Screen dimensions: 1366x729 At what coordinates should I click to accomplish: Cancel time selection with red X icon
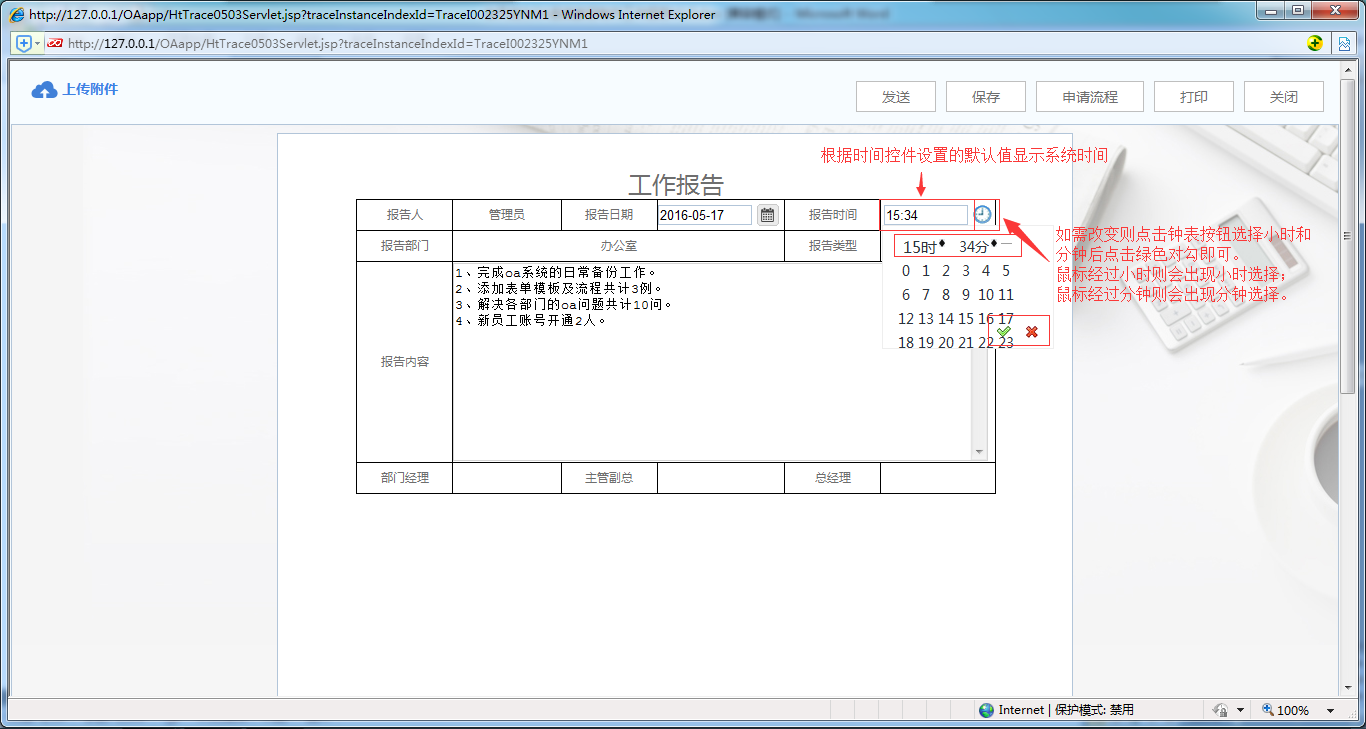(x=1031, y=331)
